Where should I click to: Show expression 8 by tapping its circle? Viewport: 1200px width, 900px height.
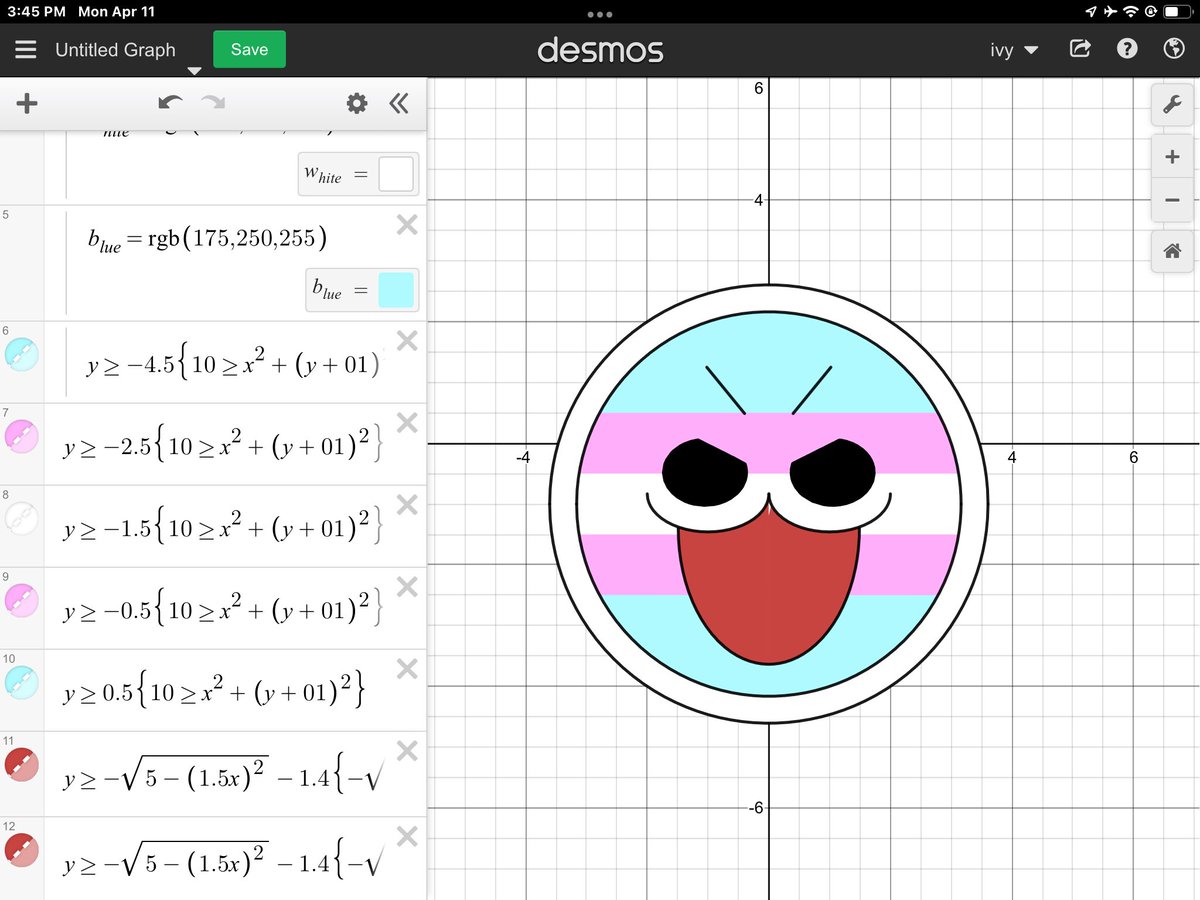coord(22,519)
